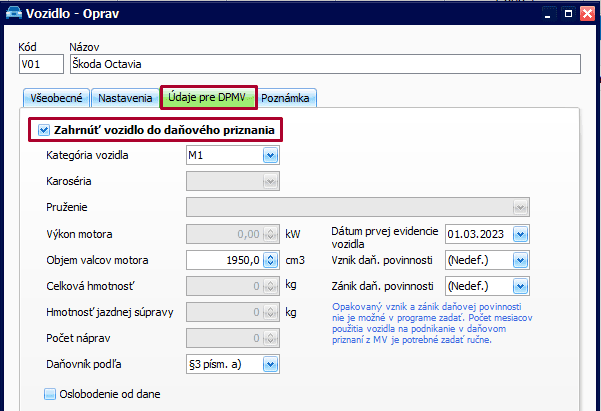601x411 pixels.
Task: Click the Pruženie dropdown arrow
Action: coord(519,207)
